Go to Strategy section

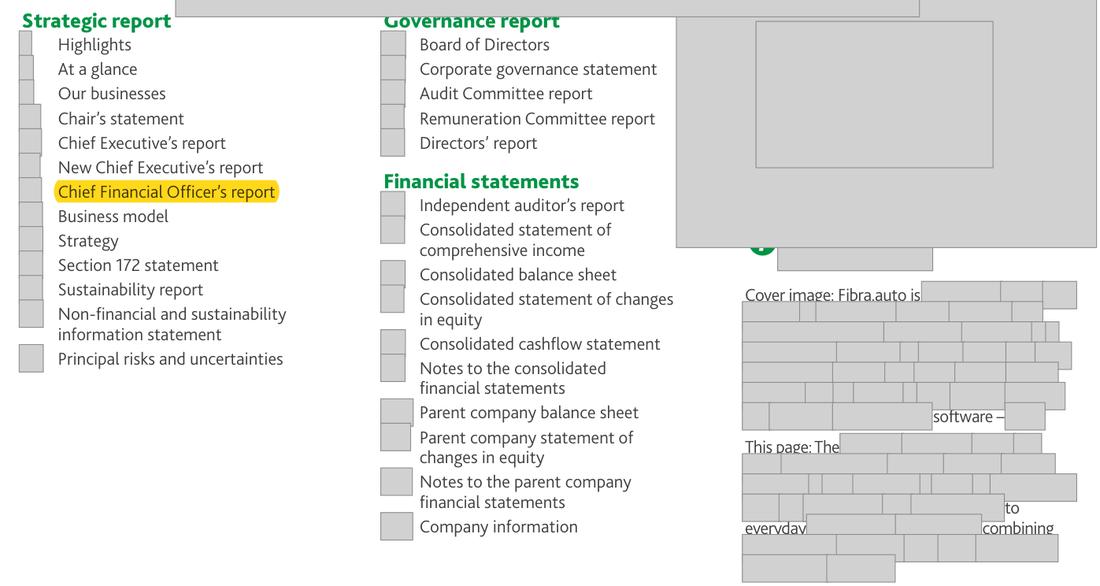click(88, 241)
